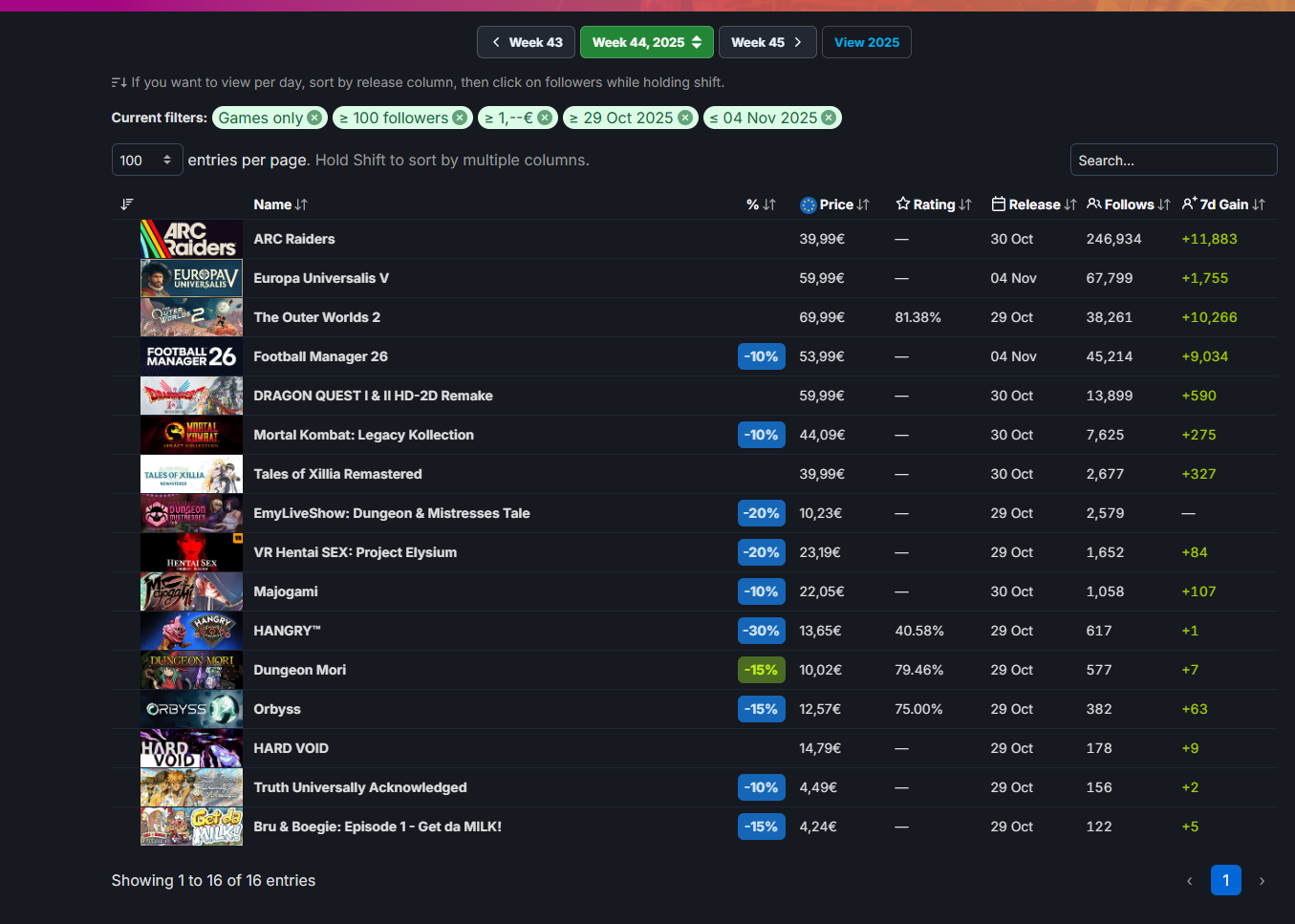The height and width of the screenshot is (924, 1295).
Task: Sort table by Release column
Action: point(1034,204)
